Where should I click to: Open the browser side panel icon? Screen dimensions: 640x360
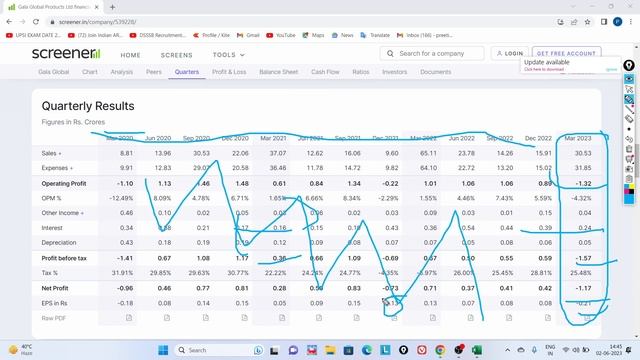click(604, 22)
